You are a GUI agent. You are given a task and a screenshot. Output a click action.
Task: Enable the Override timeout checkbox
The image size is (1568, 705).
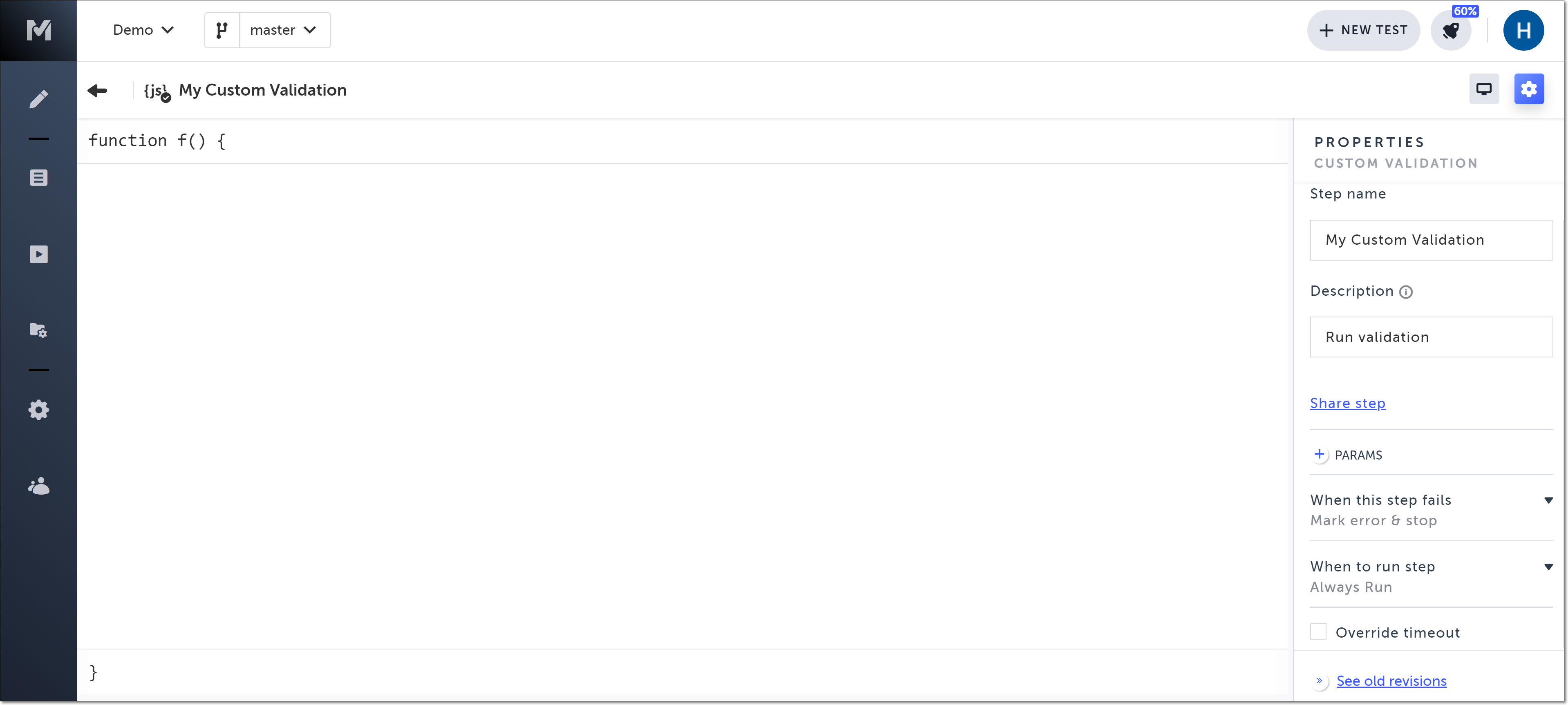[x=1318, y=632]
